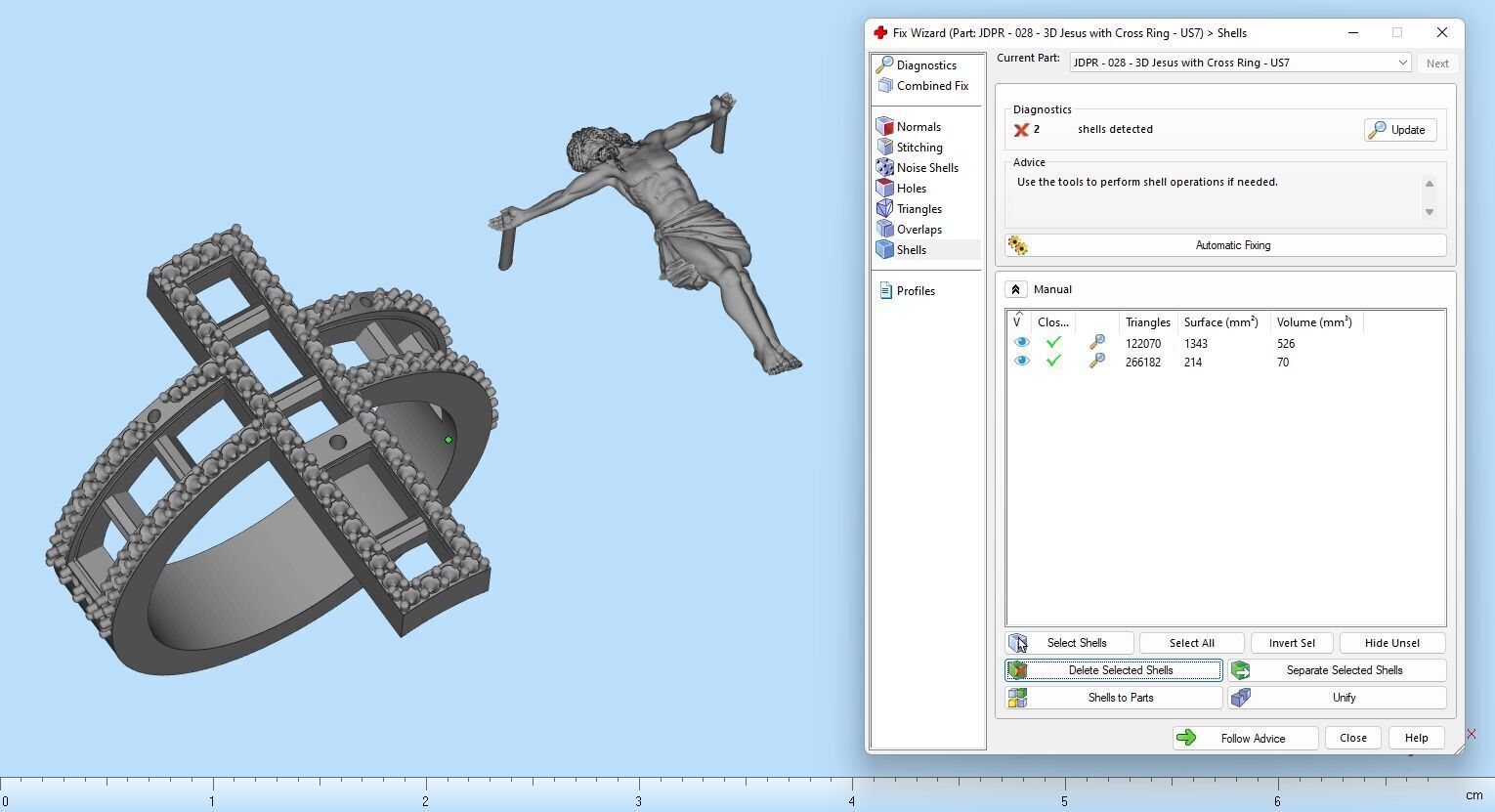Click the Hide Unsel button
This screenshot has height=812, width=1495.
pyautogui.click(x=1392, y=643)
